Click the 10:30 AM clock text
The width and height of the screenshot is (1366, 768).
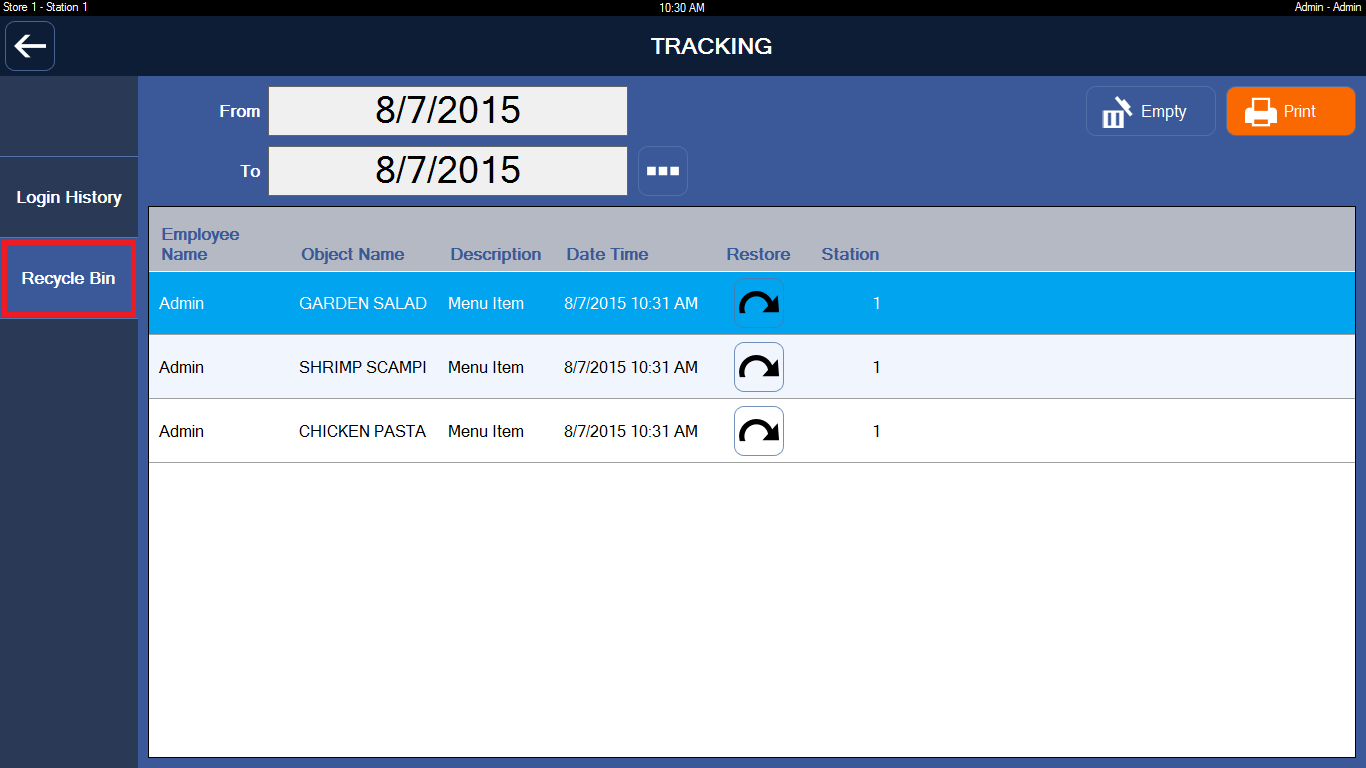(682, 7)
